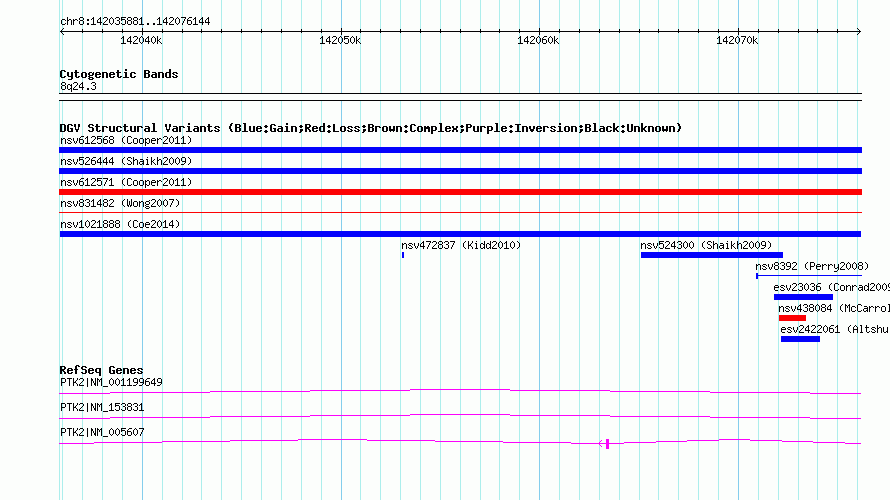Click the DGV Structural Variants track heading

371,128
